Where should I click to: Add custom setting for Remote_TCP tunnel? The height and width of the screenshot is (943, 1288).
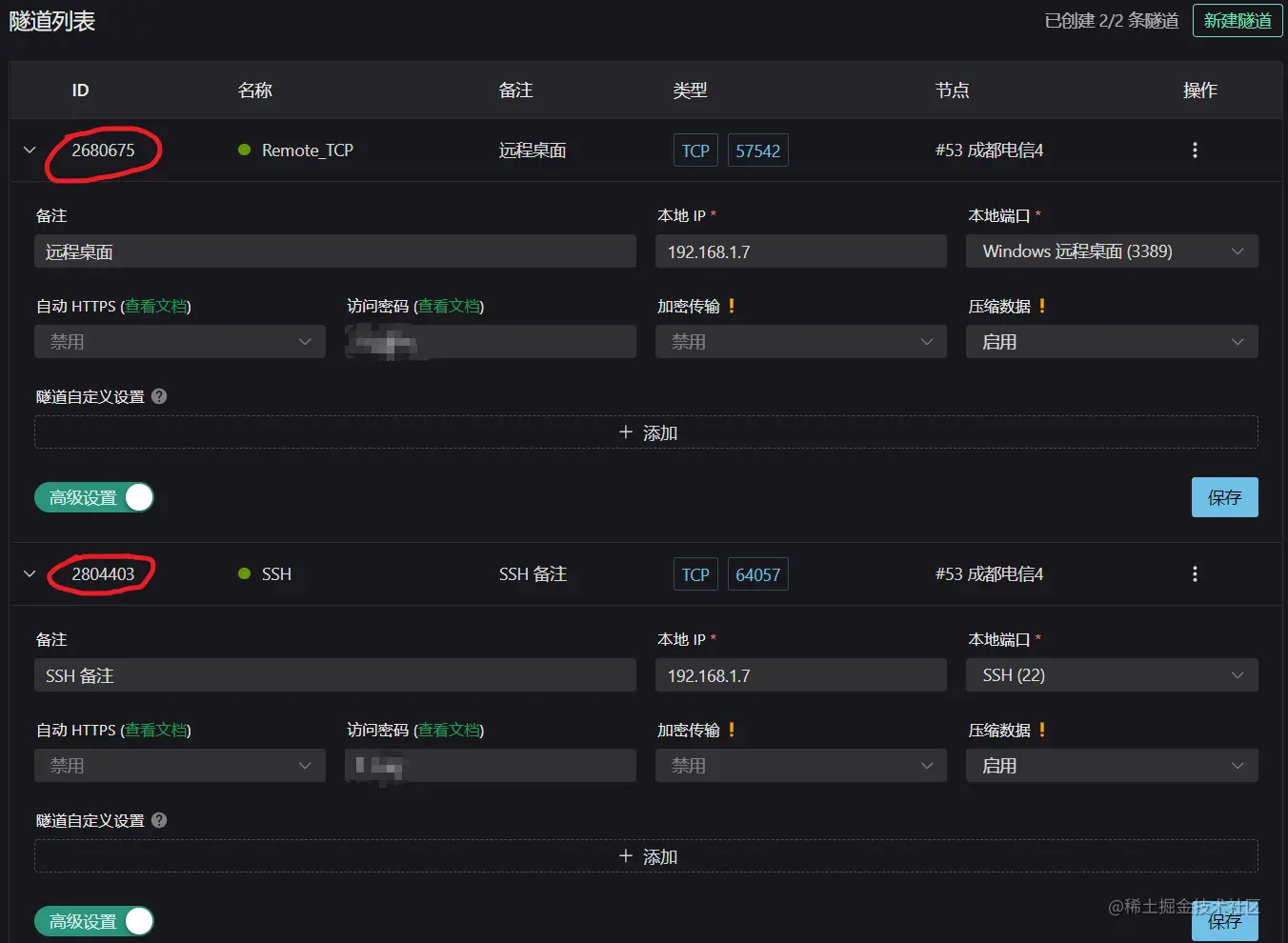point(646,432)
